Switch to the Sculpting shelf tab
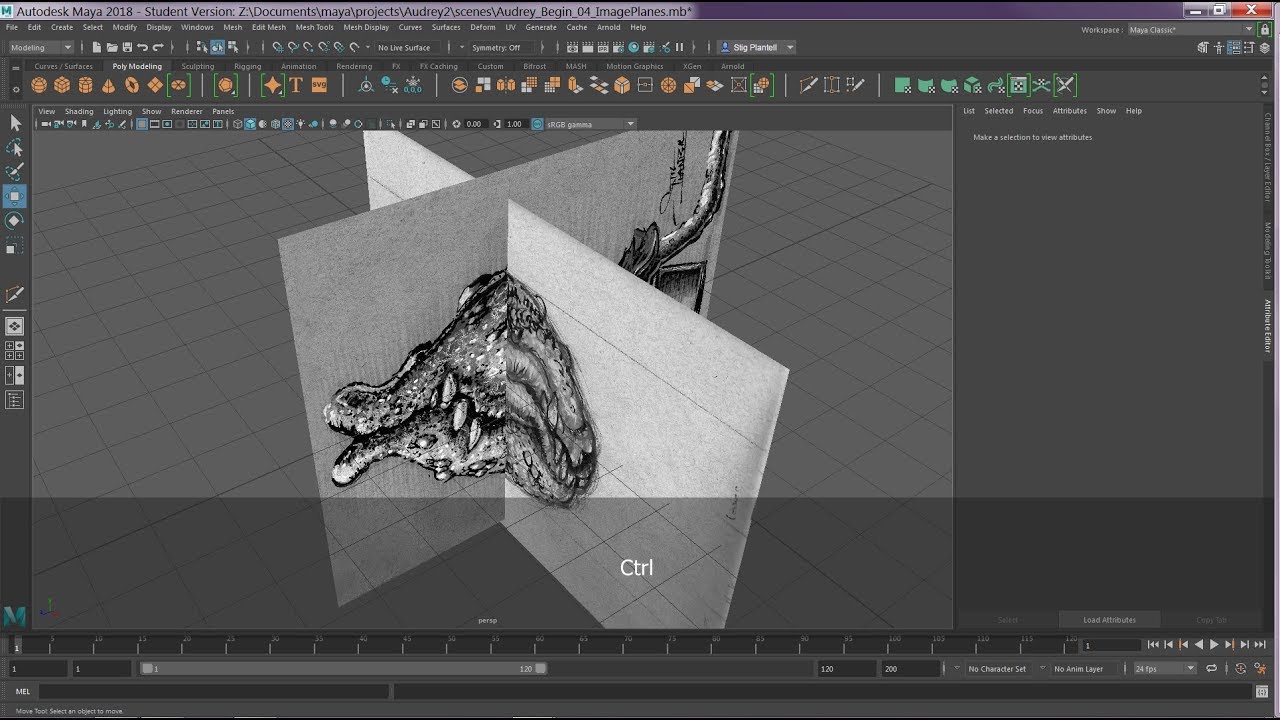The height and width of the screenshot is (720, 1280). point(198,66)
